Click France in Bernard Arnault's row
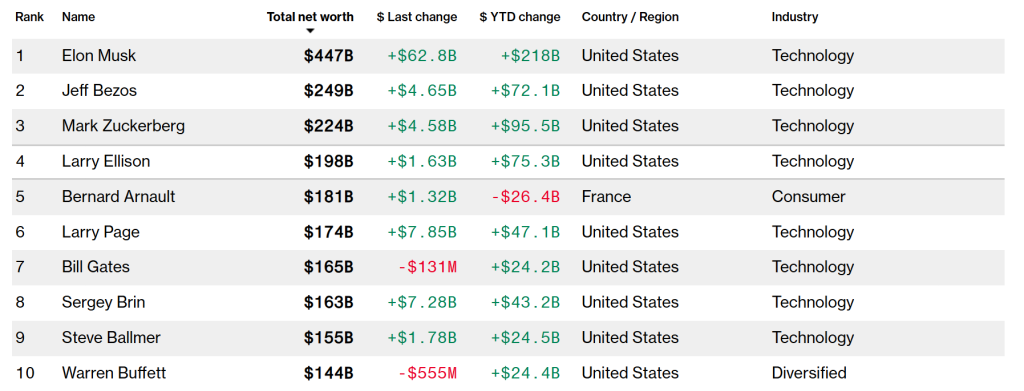The height and width of the screenshot is (391, 1024). 606,196
